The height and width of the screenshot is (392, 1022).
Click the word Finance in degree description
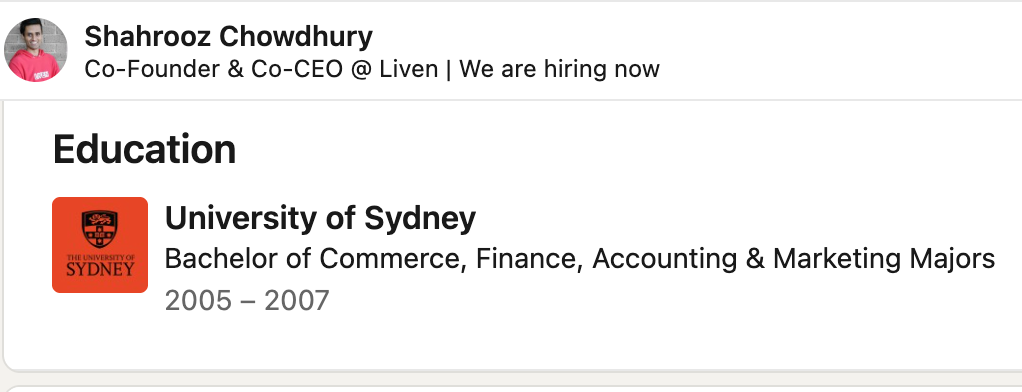(527, 259)
